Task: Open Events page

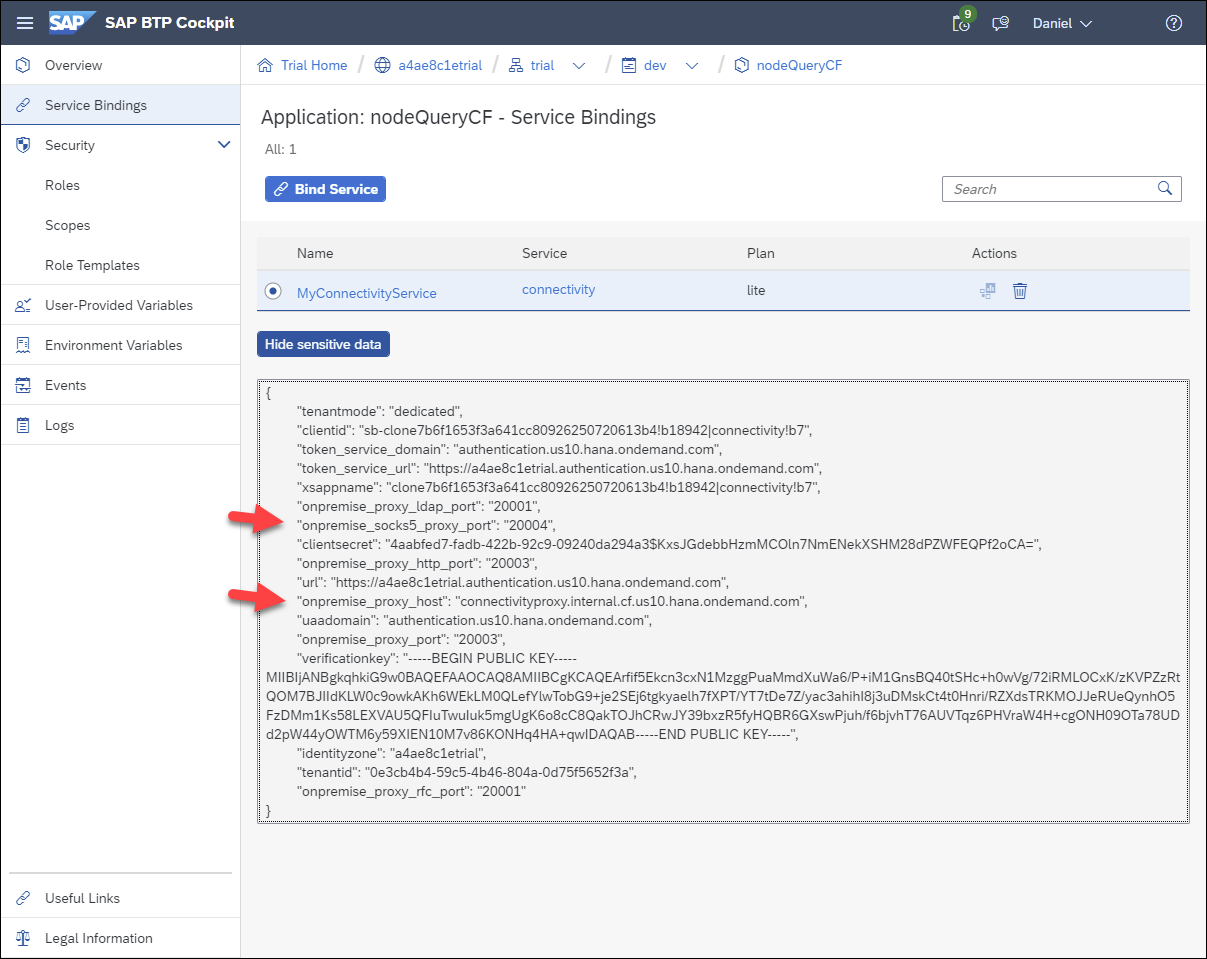Action: (x=66, y=385)
